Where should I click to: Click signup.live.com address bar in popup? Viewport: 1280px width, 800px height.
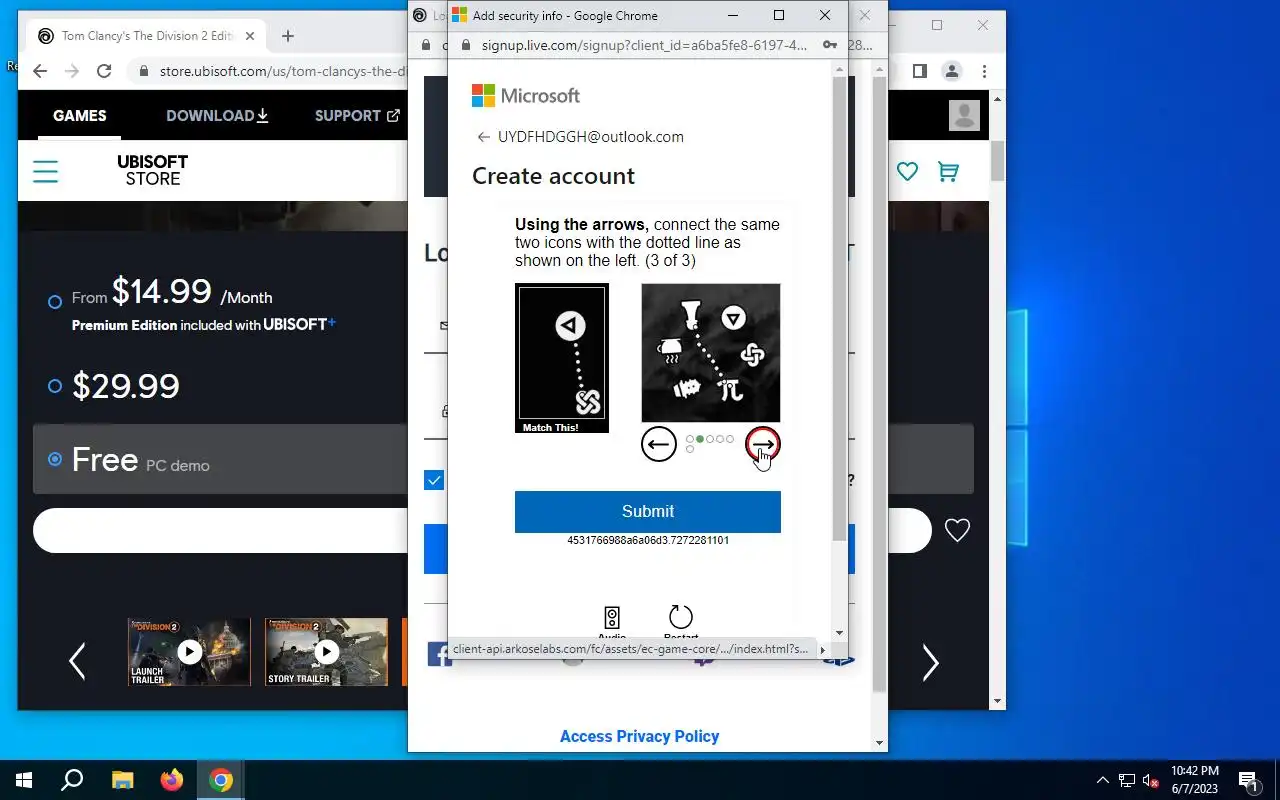pos(644,45)
